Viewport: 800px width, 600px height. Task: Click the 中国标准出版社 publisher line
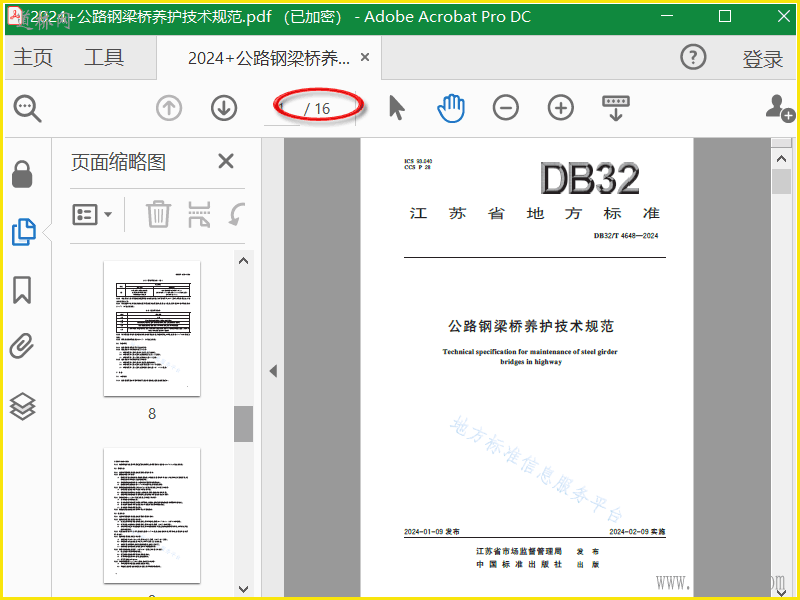coord(519,565)
